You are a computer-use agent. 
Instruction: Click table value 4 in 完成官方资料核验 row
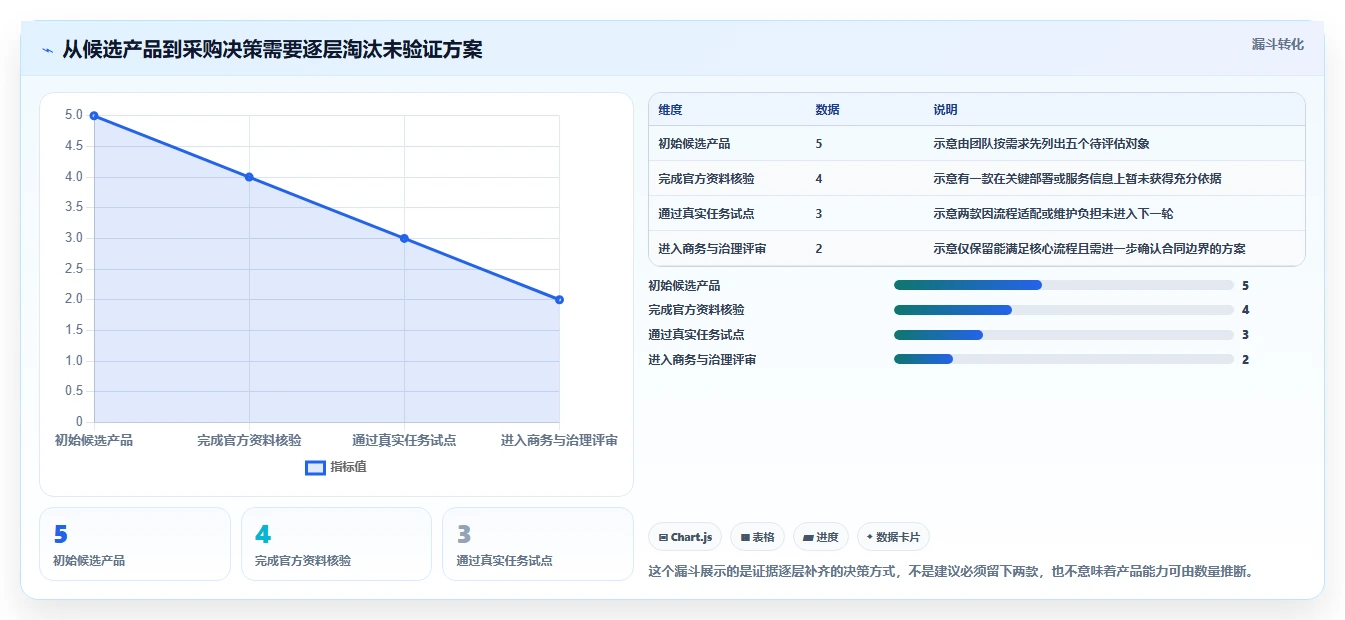coord(819,179)
